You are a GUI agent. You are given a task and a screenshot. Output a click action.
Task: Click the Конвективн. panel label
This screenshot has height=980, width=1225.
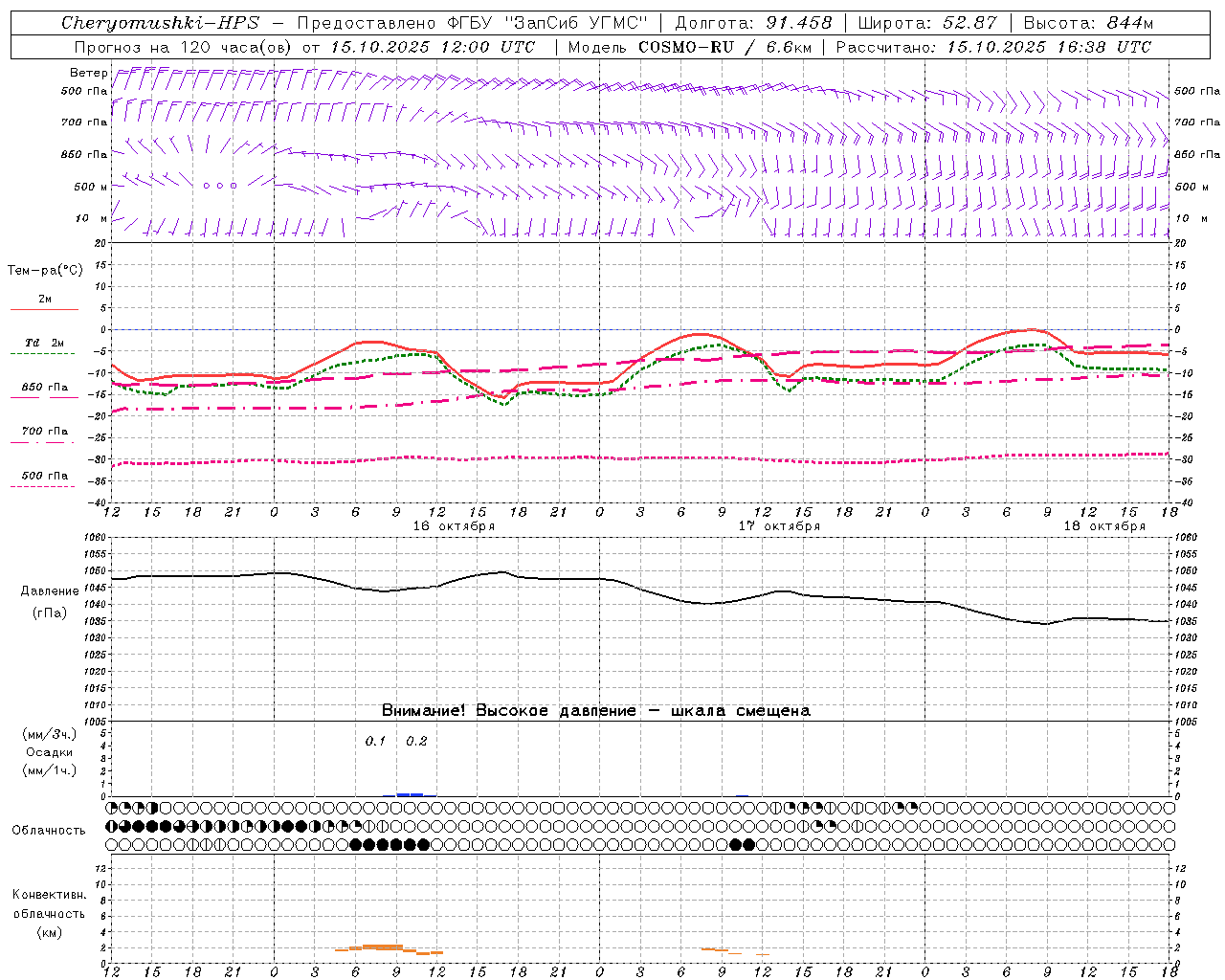coord(49,895)
